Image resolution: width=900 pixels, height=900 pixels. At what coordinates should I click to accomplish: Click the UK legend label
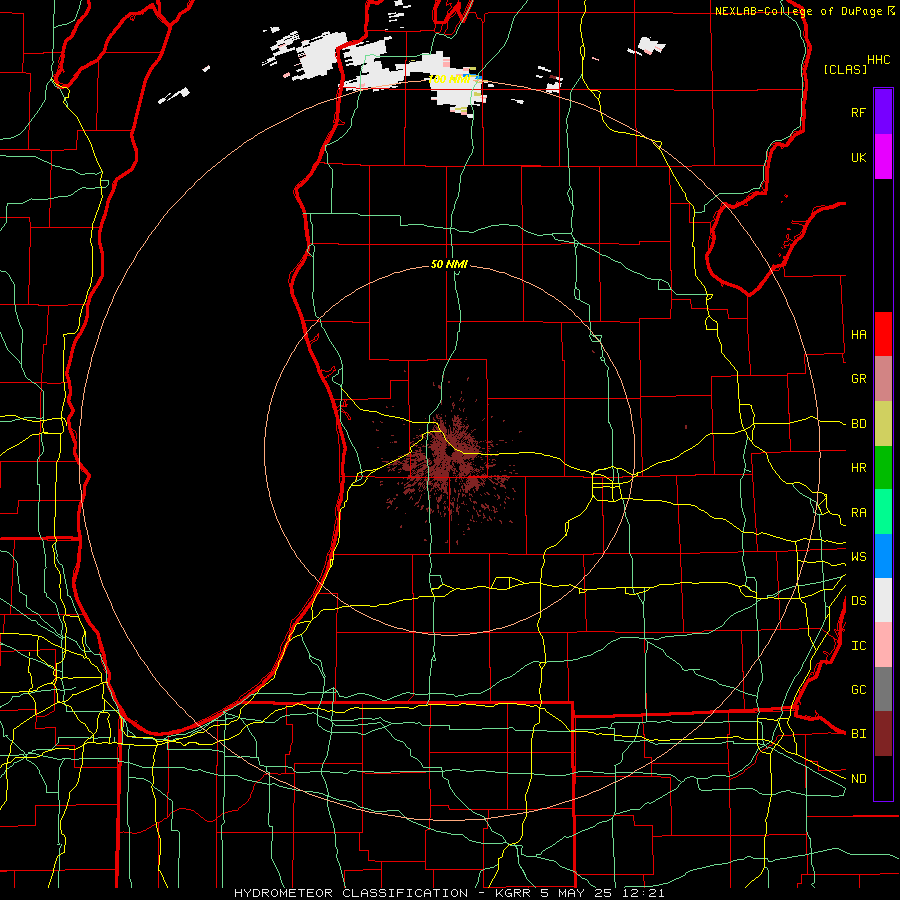tap(858, 157)
